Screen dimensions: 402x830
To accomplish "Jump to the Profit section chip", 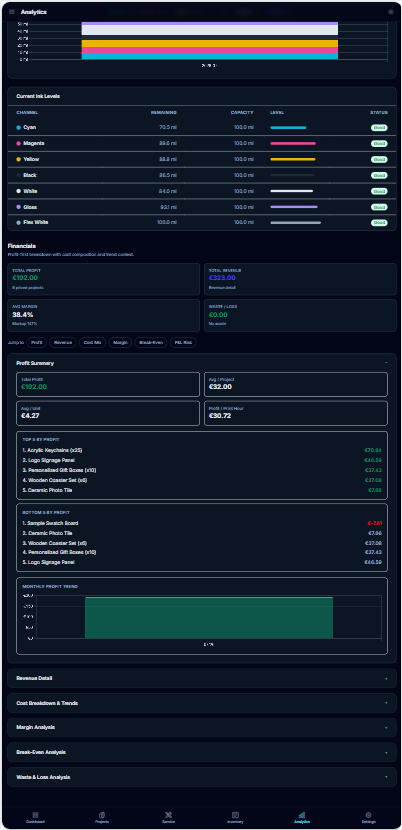I will [x=37, y=342].
